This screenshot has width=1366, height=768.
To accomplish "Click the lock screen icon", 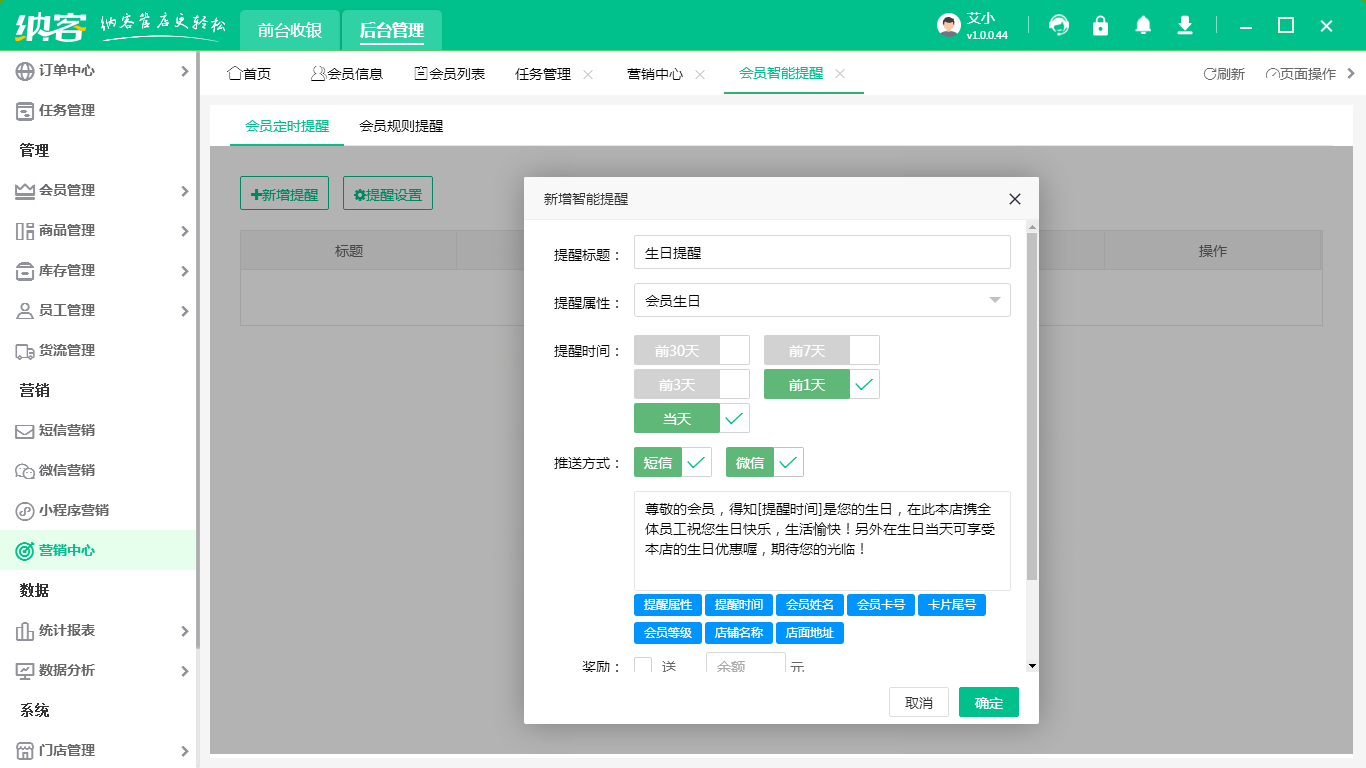I will pyautogui.click(x=1101, y=26).
